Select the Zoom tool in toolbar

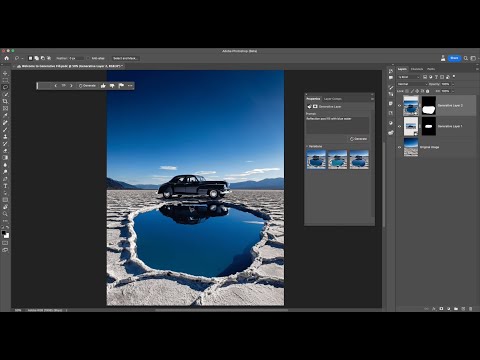5,214
